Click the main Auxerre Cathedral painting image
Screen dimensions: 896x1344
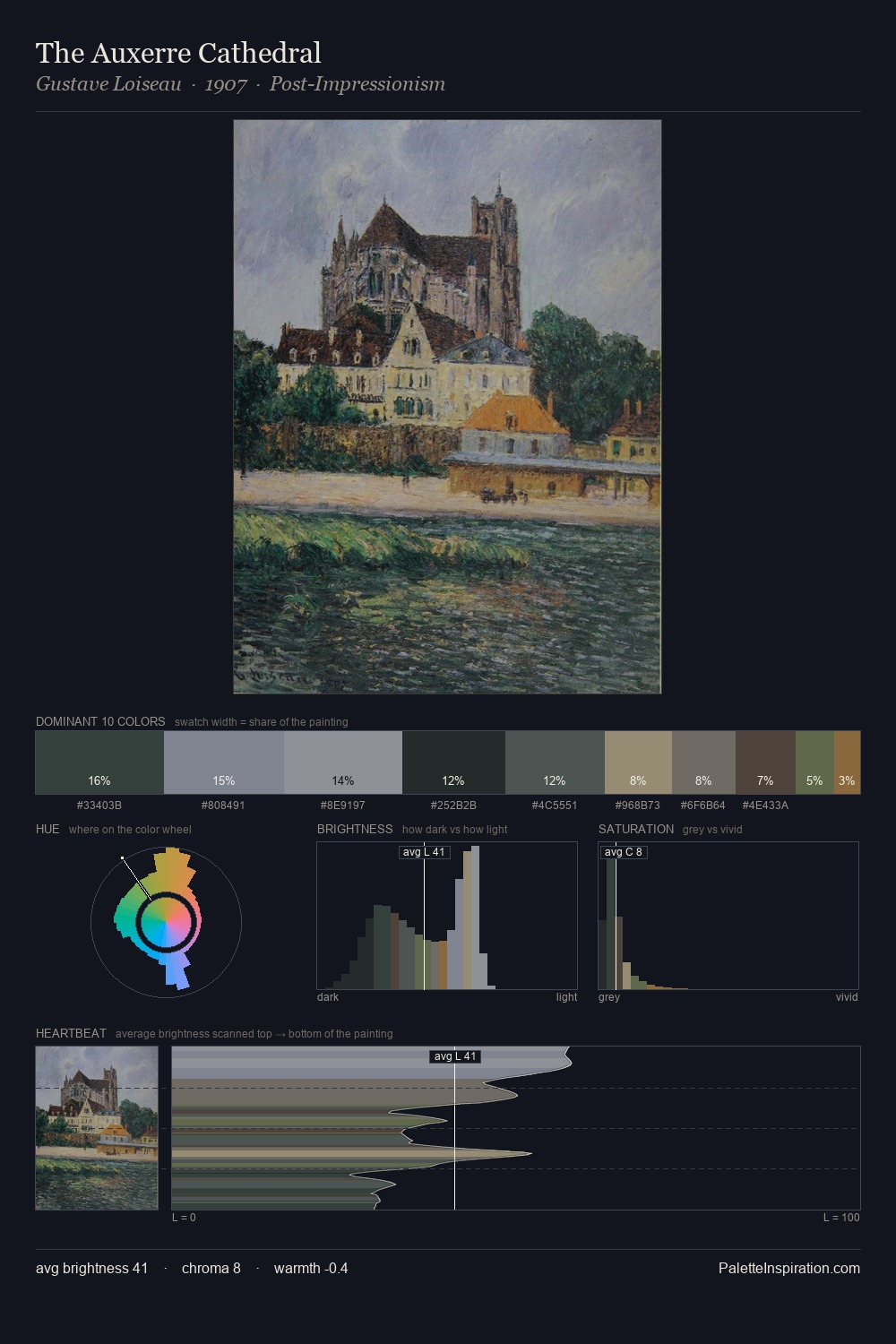(x=447, y=407)
